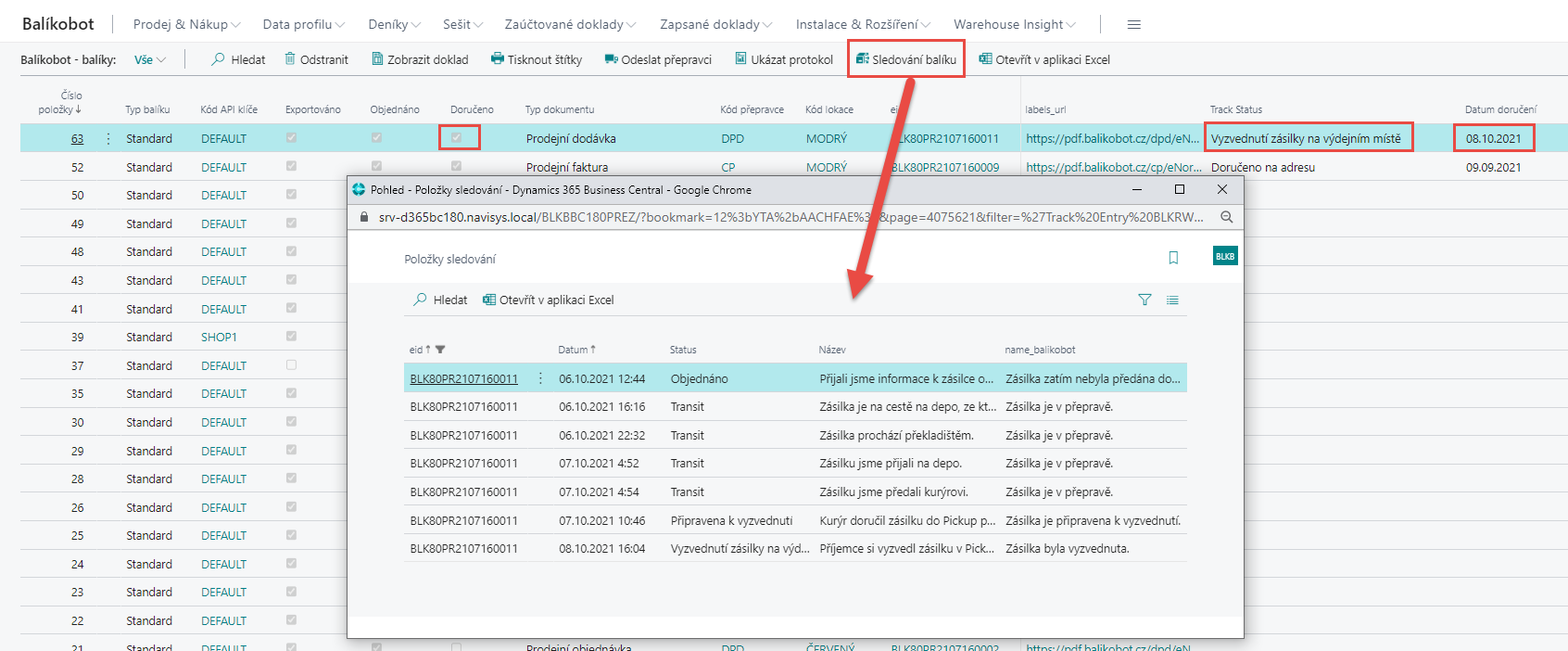1568x651 pixels.
Task: Open item number 63 link
Action: (77, 138)
